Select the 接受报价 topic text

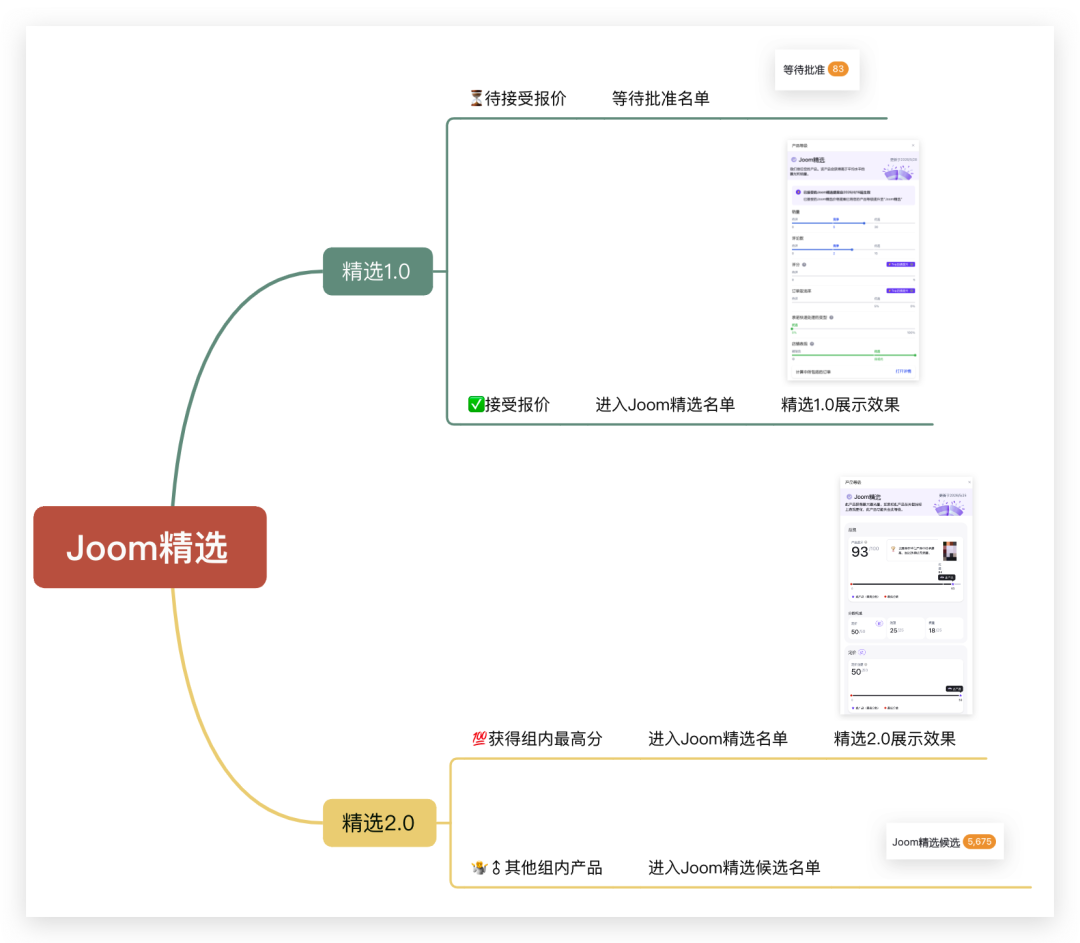tap(517, 404)
